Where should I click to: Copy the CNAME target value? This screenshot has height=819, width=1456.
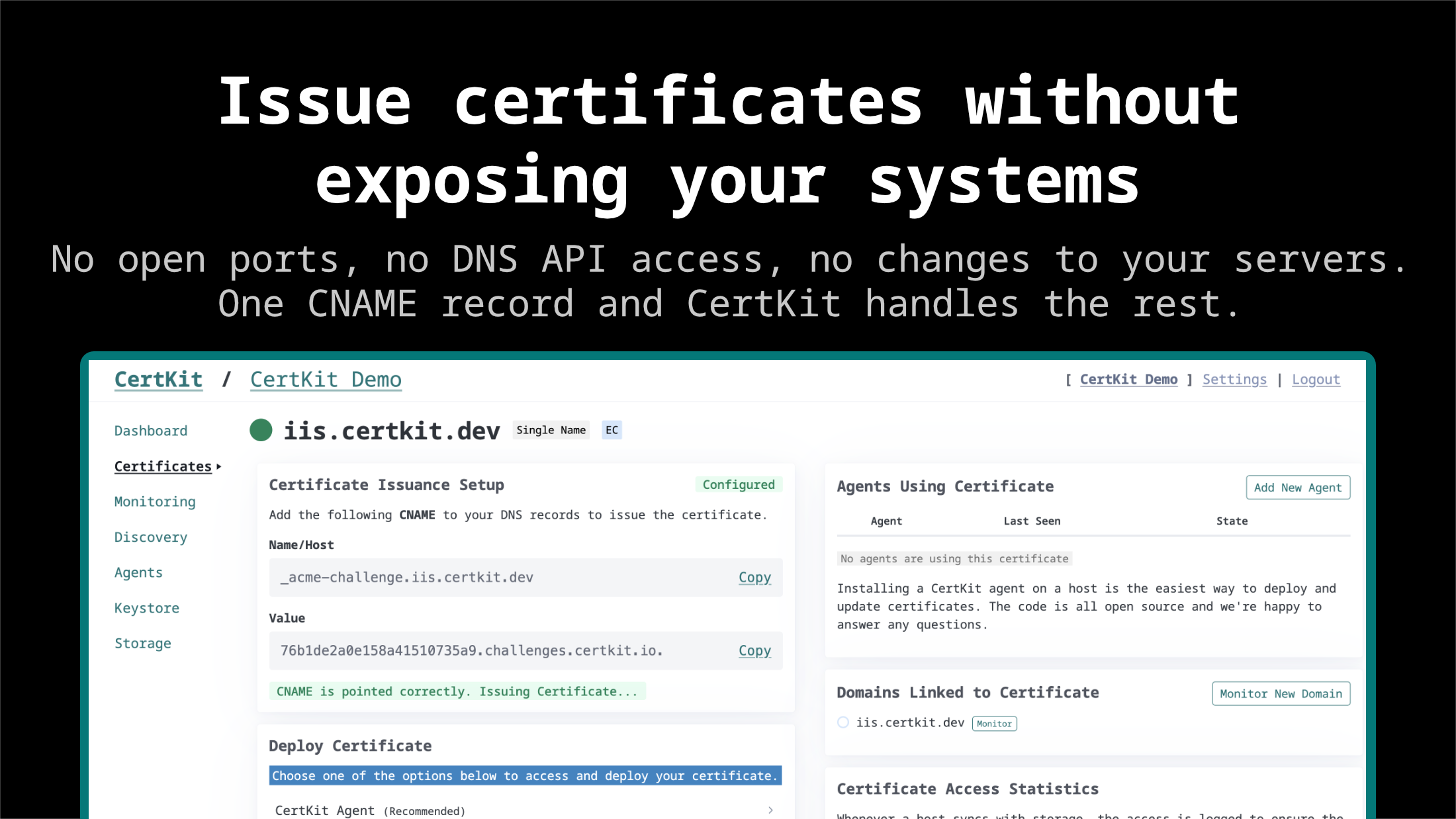point(754,650)
